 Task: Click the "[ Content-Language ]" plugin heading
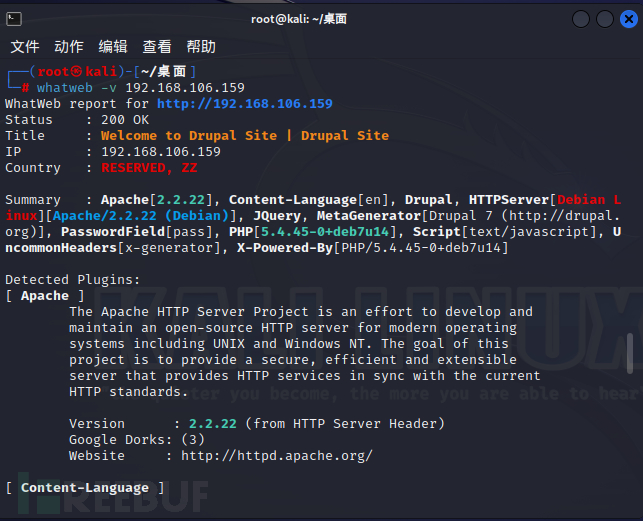(x=85, y=488)
